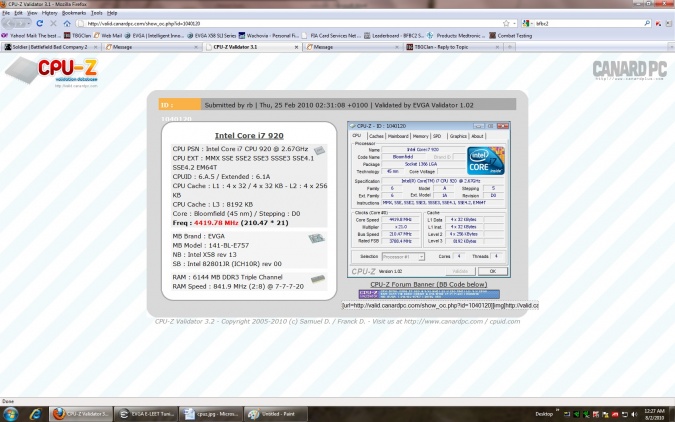Screen dimensions: 675x422
Task: Select Memory tab in CPU-Z image
Action: pyautogui.click(x=420, y=136)
